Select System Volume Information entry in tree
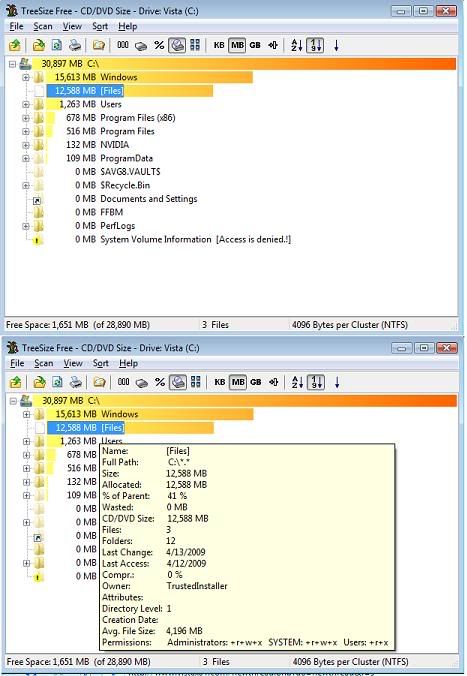The height and width of the screenshot is (676, 467). pyautogui.click(x=156, y=239)
